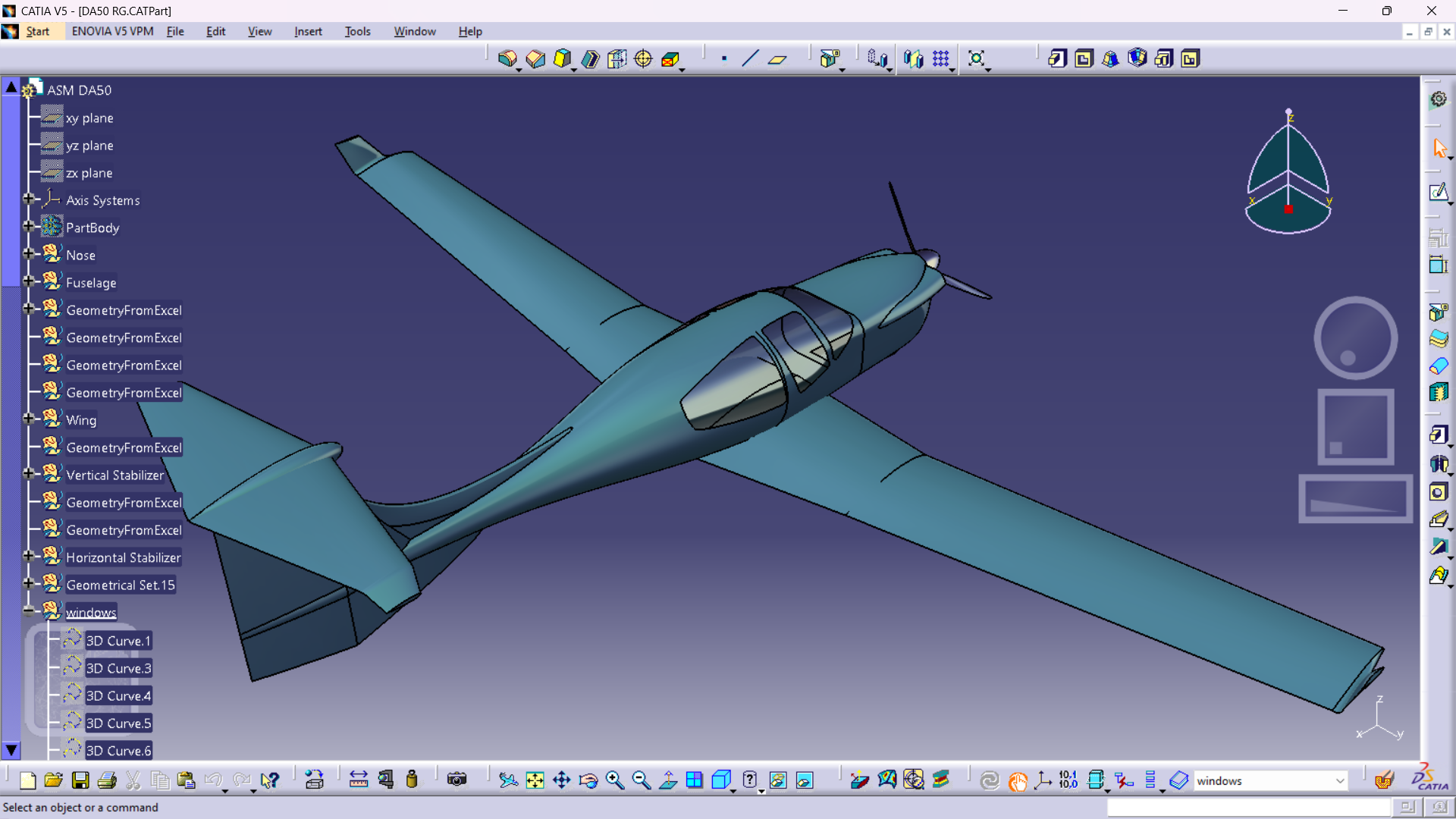
Task: Collapse the windows geometrical set
Action: pos(29,611)
